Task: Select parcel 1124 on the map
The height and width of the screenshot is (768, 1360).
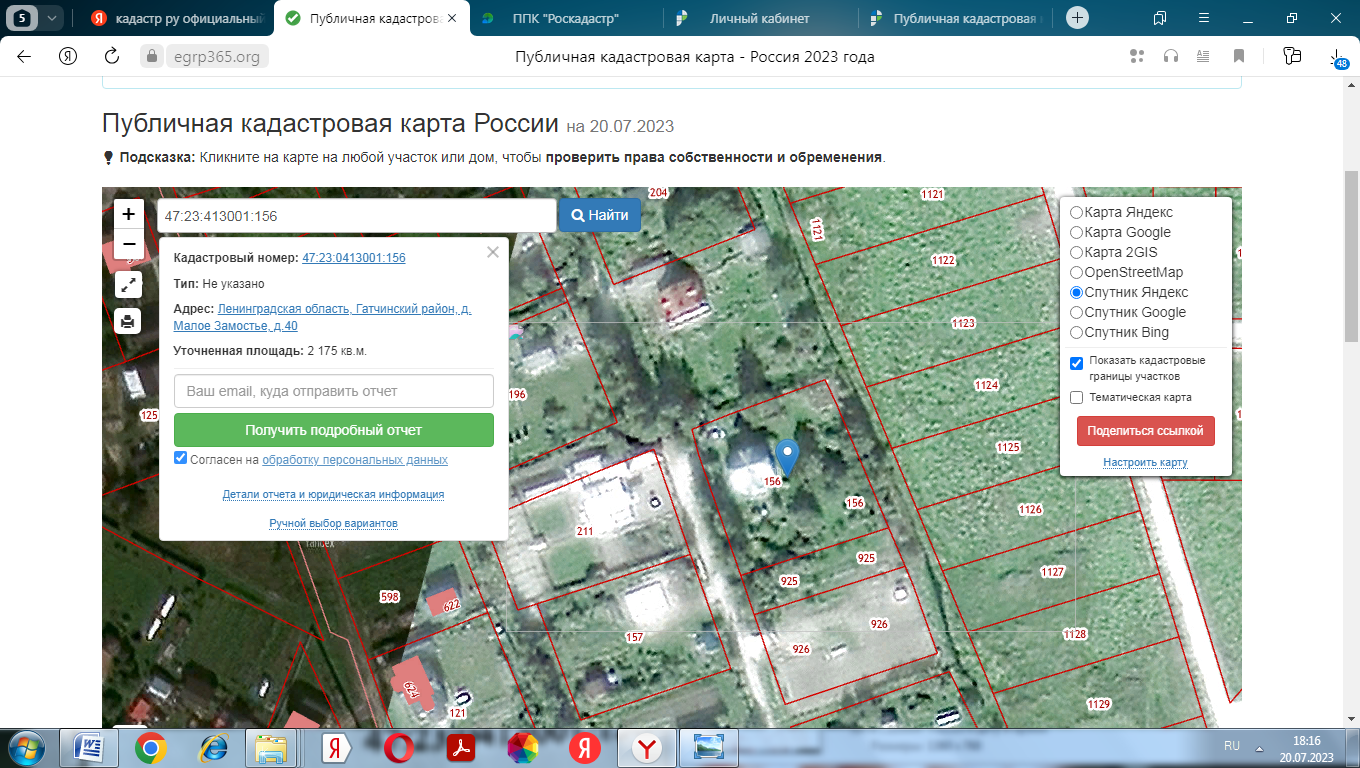Action: point(986,385)
